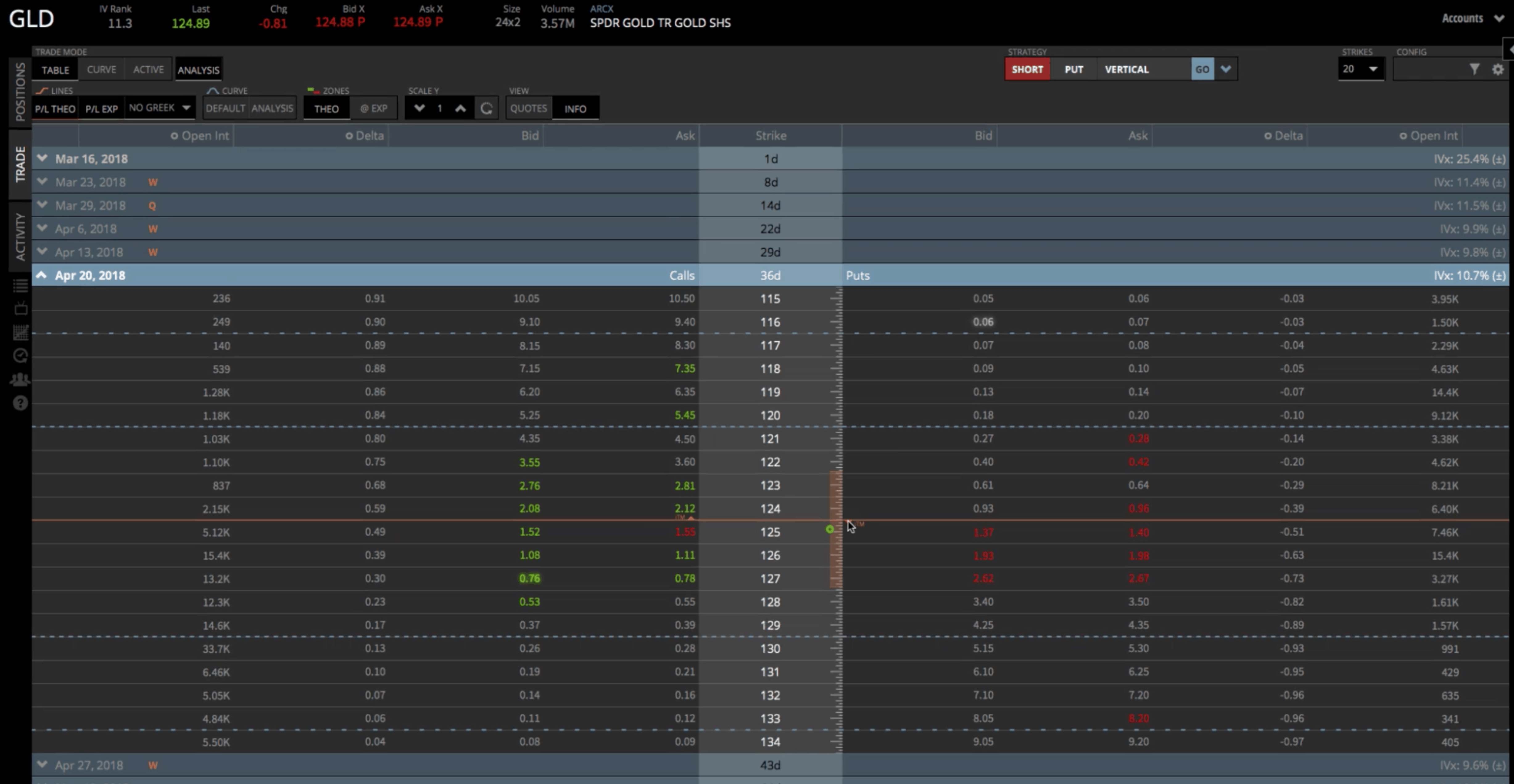Switch view to INFO
Screen dimensions: 1514x784
pos(575,109)
